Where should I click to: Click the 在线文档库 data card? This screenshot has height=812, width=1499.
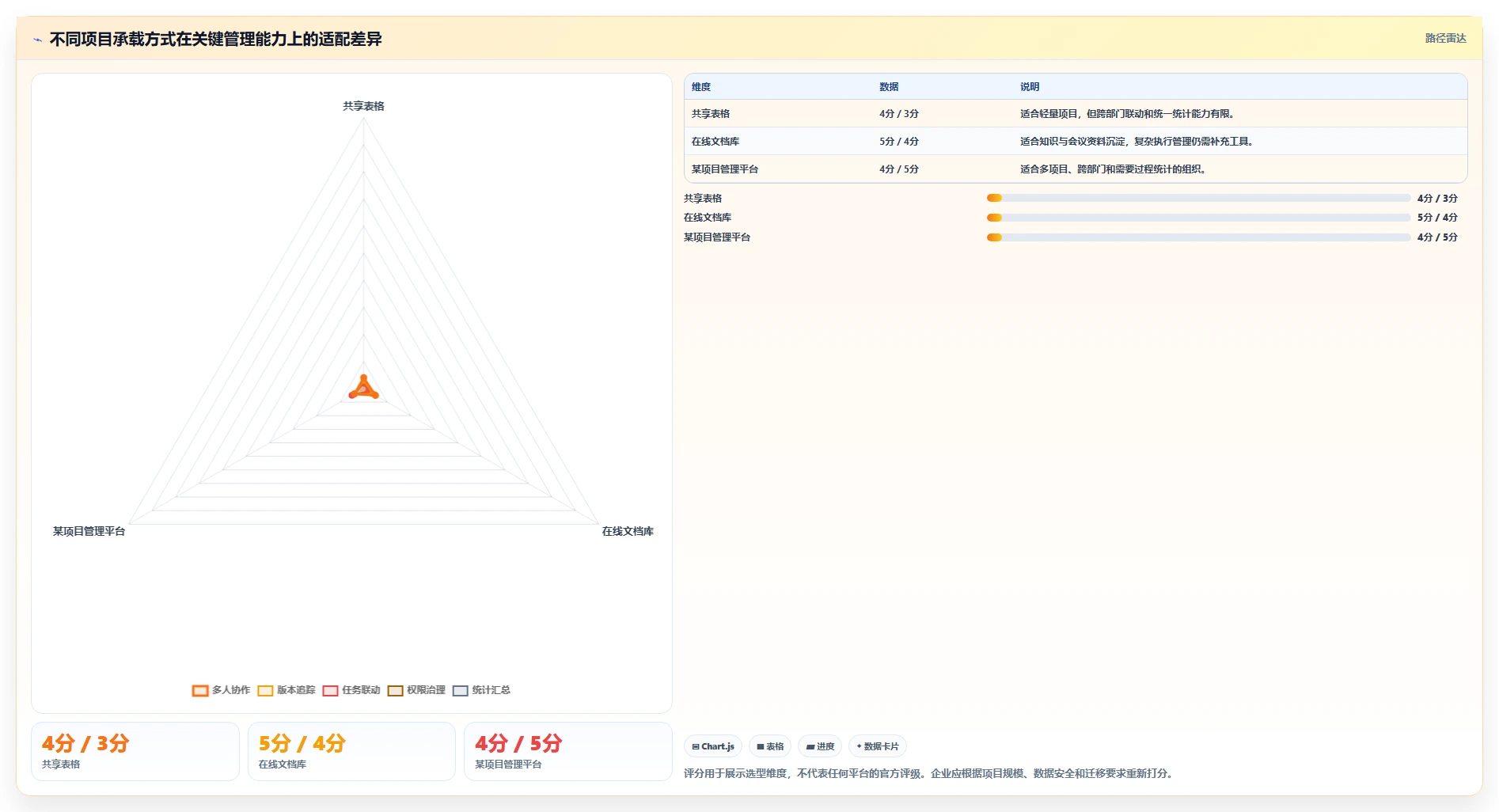tap(351, 751)
